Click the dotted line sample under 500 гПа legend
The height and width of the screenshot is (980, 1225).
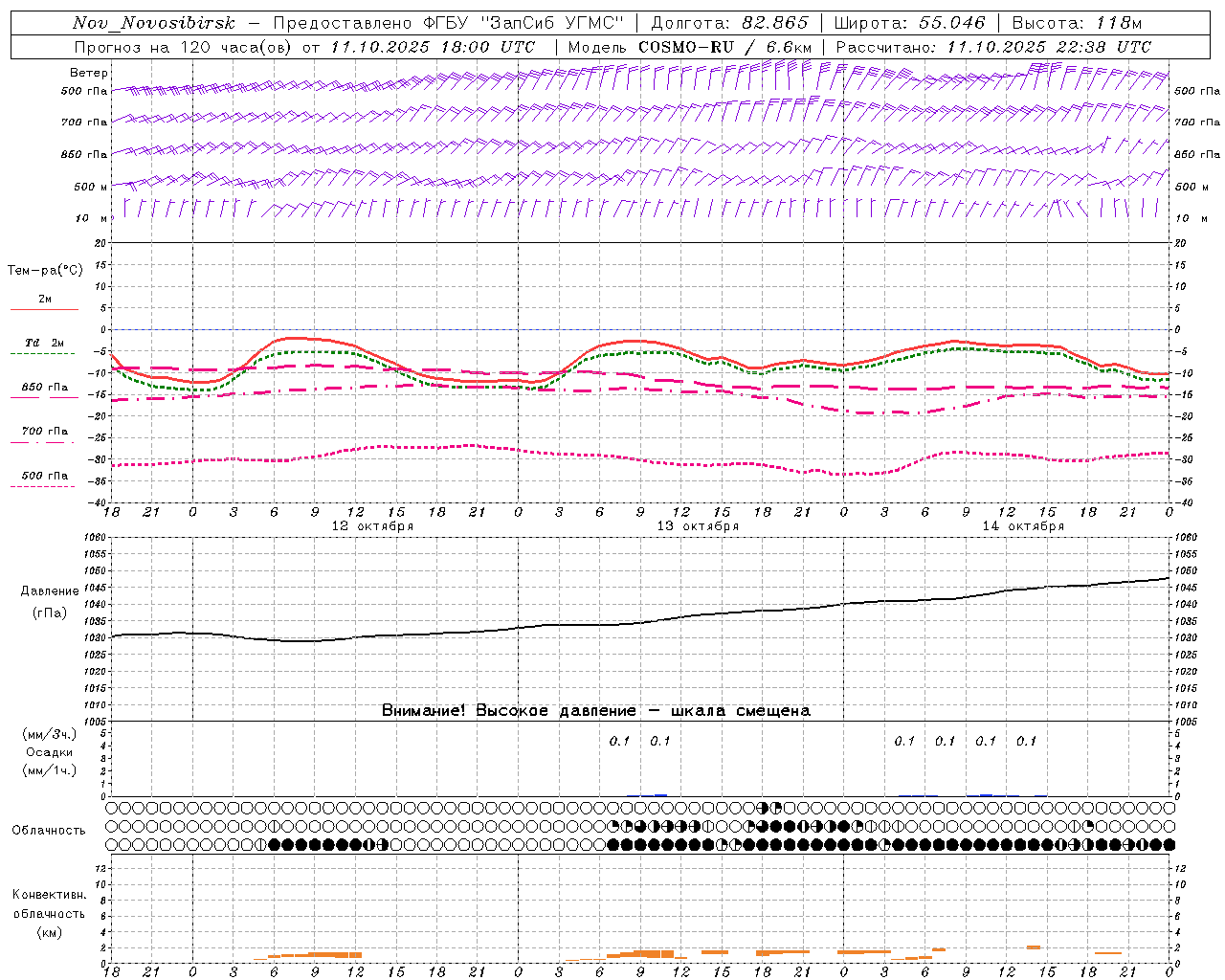pyautogui.click(x=43, y=486)
